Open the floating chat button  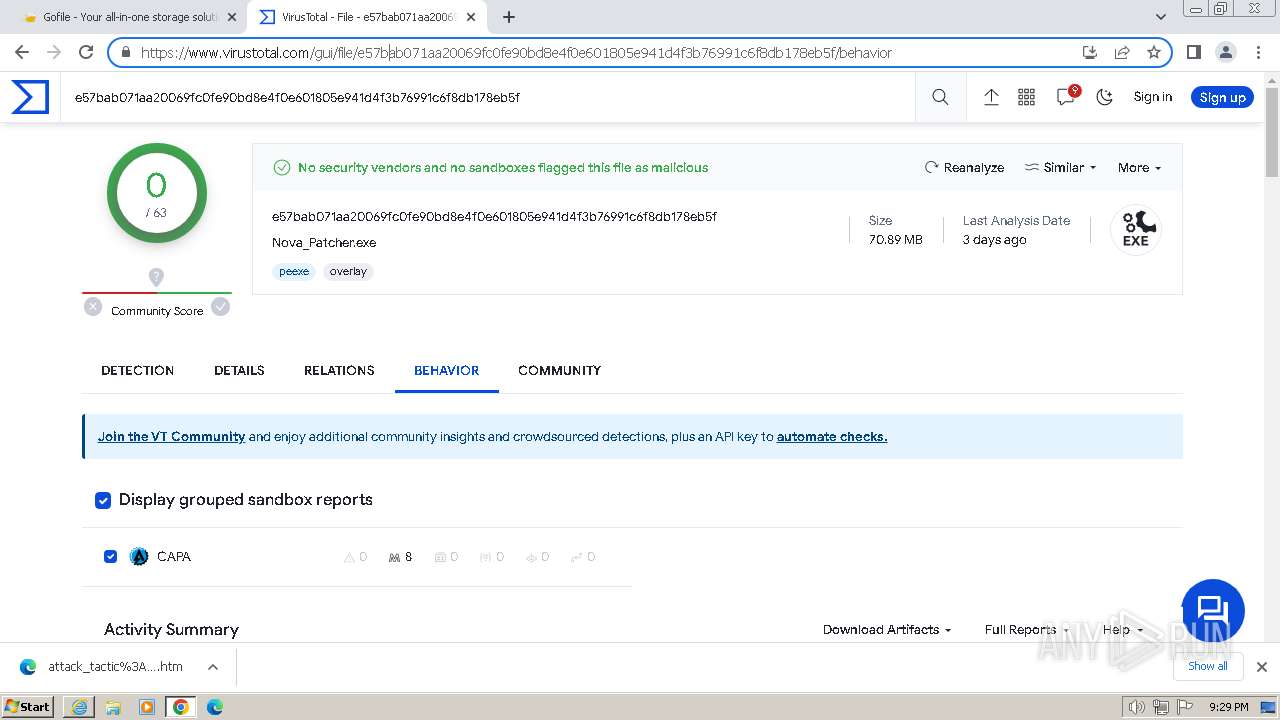1212,610
